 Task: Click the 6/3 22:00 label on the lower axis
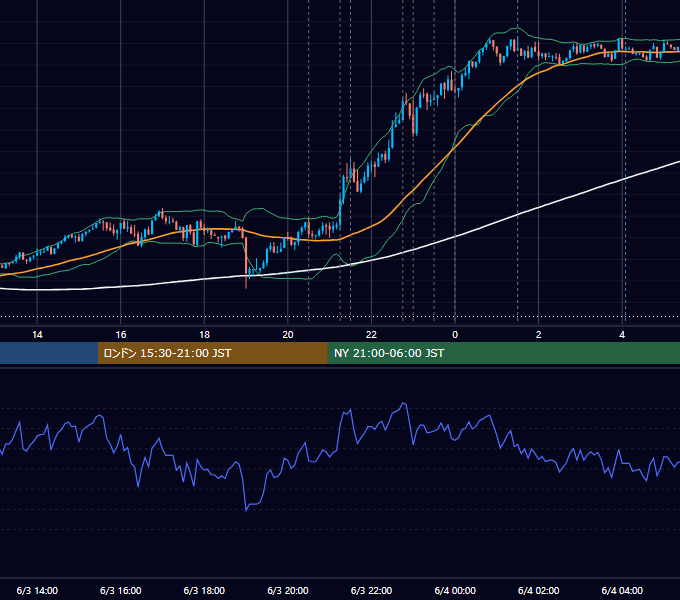pyautogui.click(x=371, y=590)
